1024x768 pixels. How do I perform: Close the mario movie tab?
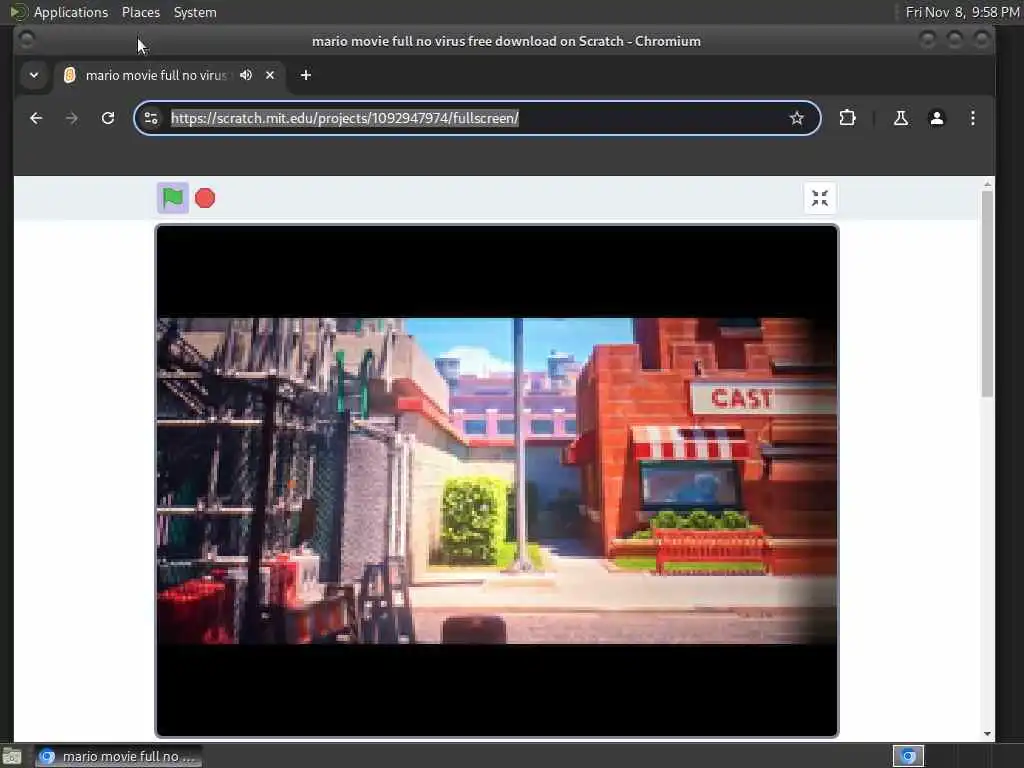point(270,75)
